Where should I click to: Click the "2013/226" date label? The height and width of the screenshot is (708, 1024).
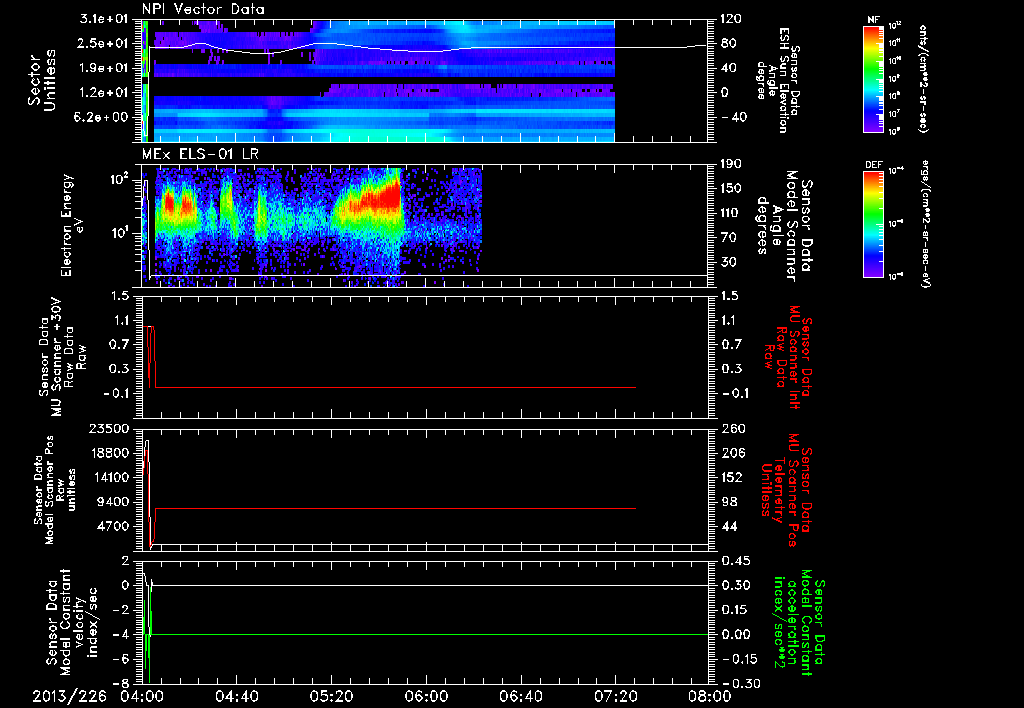69,696
